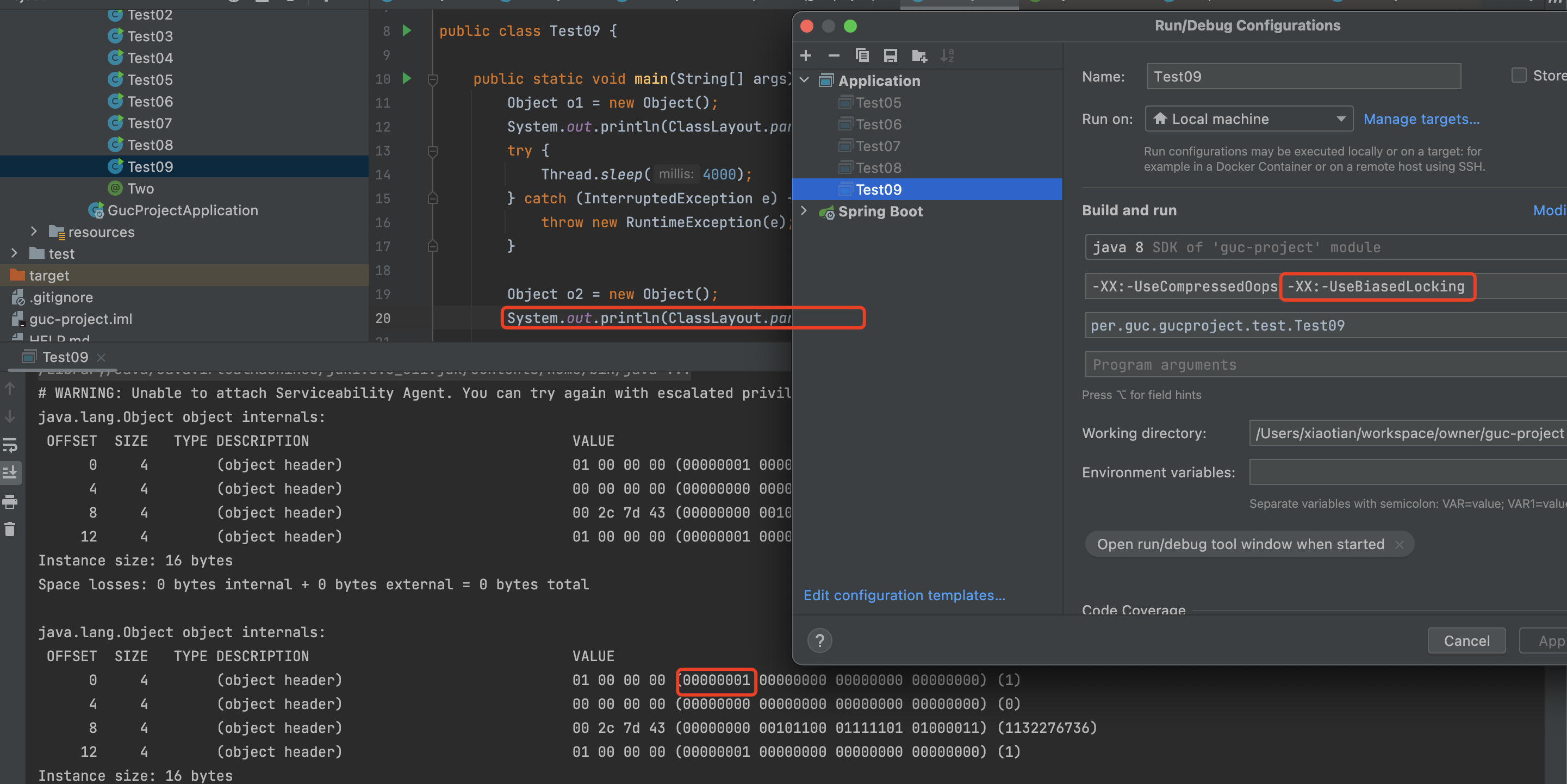Screen dimensions: 1567x784
Task: Click the Clear All trash icon in console
Action: tap(10, 529)
